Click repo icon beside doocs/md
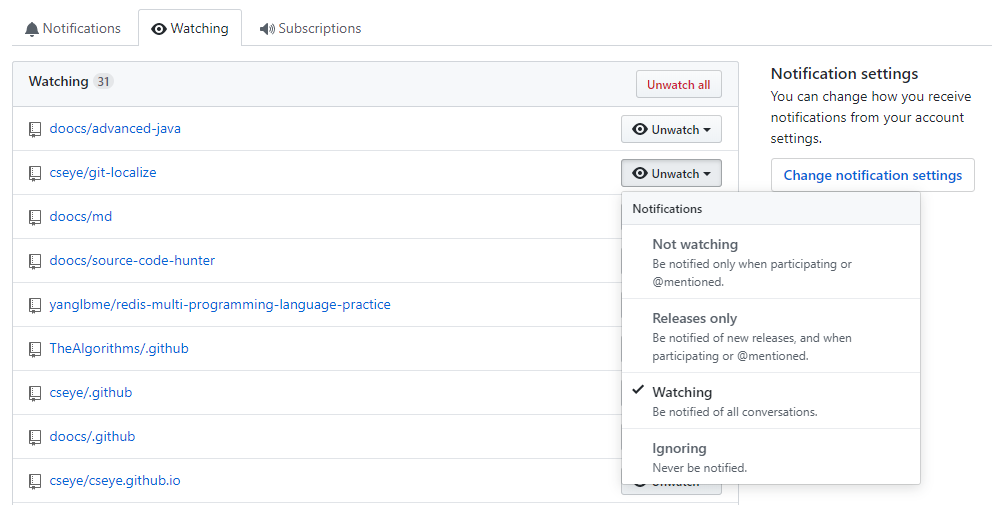 point(35,217)
